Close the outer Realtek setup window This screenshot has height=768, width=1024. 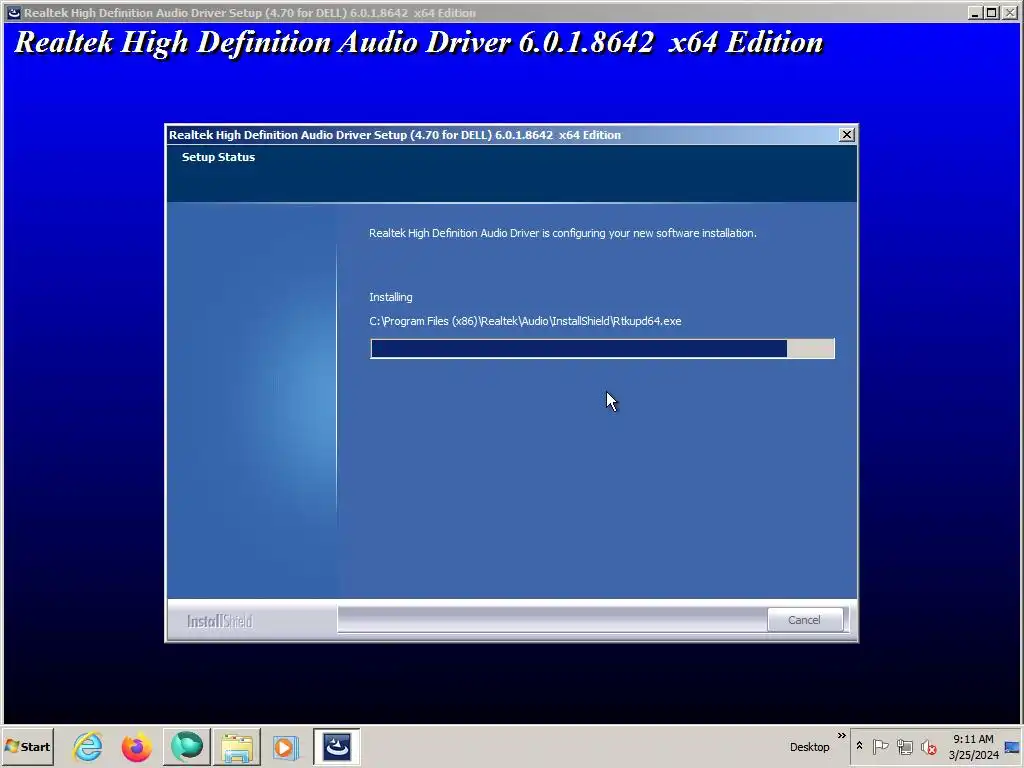click(1010, 12)
